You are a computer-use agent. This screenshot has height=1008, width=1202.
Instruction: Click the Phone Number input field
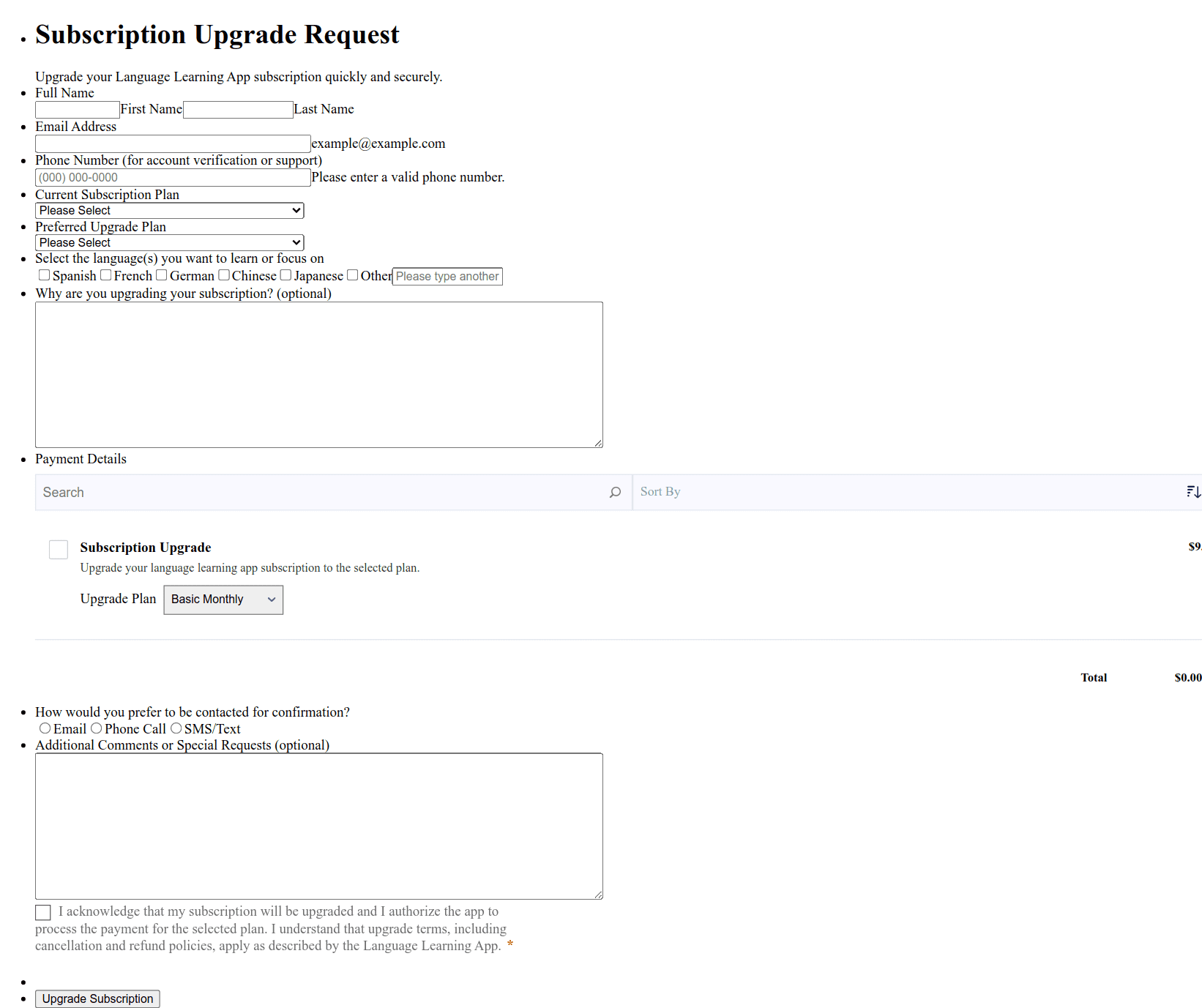click(x=173, y=178)
